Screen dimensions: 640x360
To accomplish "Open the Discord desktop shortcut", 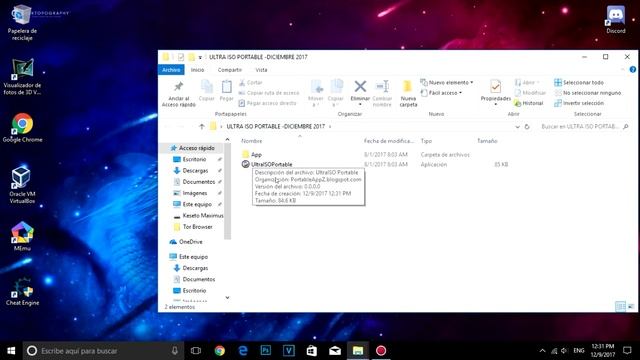I will tap(616, 20).
